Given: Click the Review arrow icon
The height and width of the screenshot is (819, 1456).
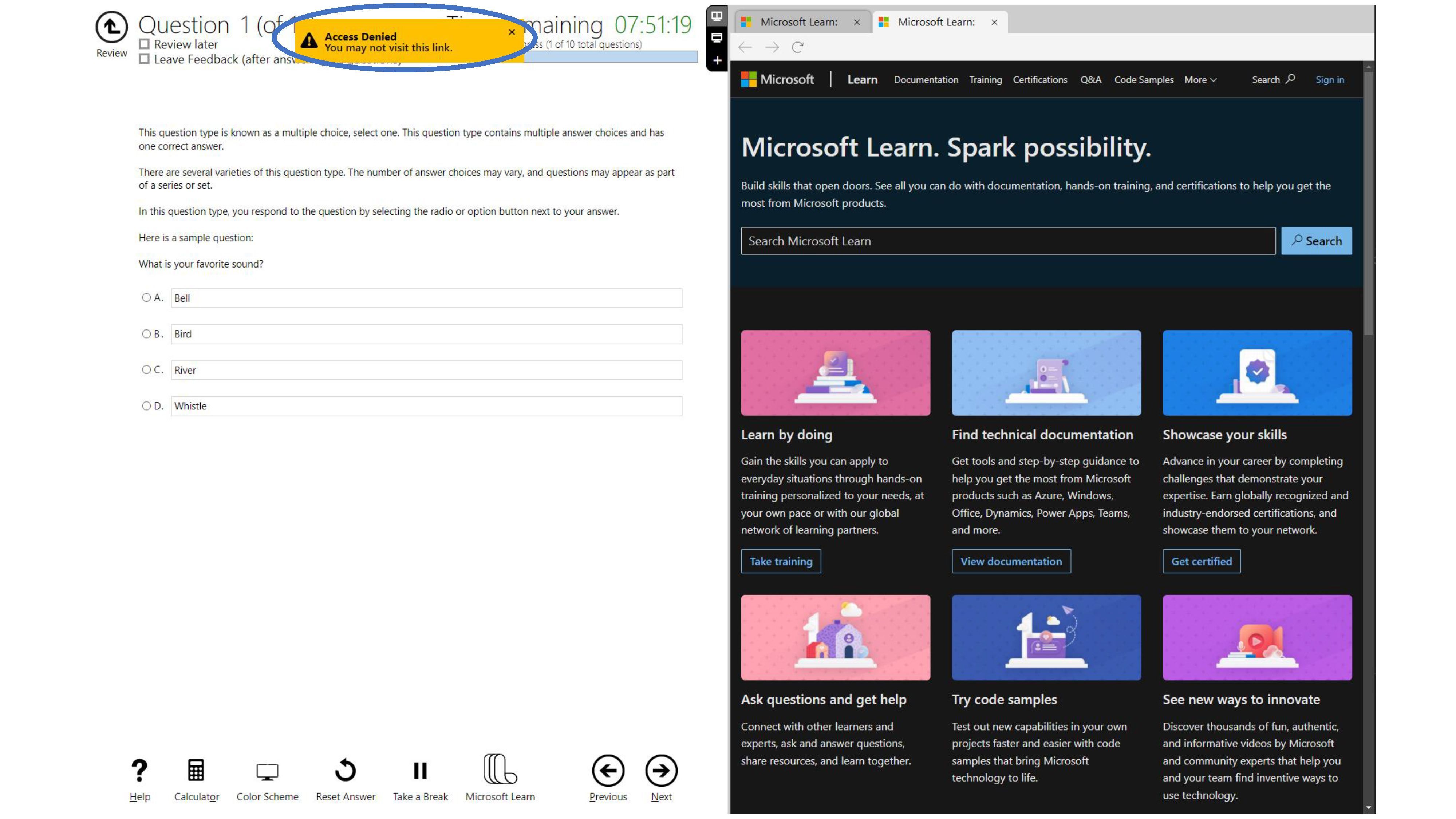Looking at the screenshot, I should (x=111, y=27).
